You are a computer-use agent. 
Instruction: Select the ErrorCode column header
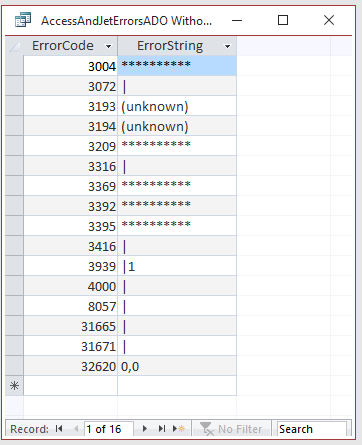click(70, 46)
